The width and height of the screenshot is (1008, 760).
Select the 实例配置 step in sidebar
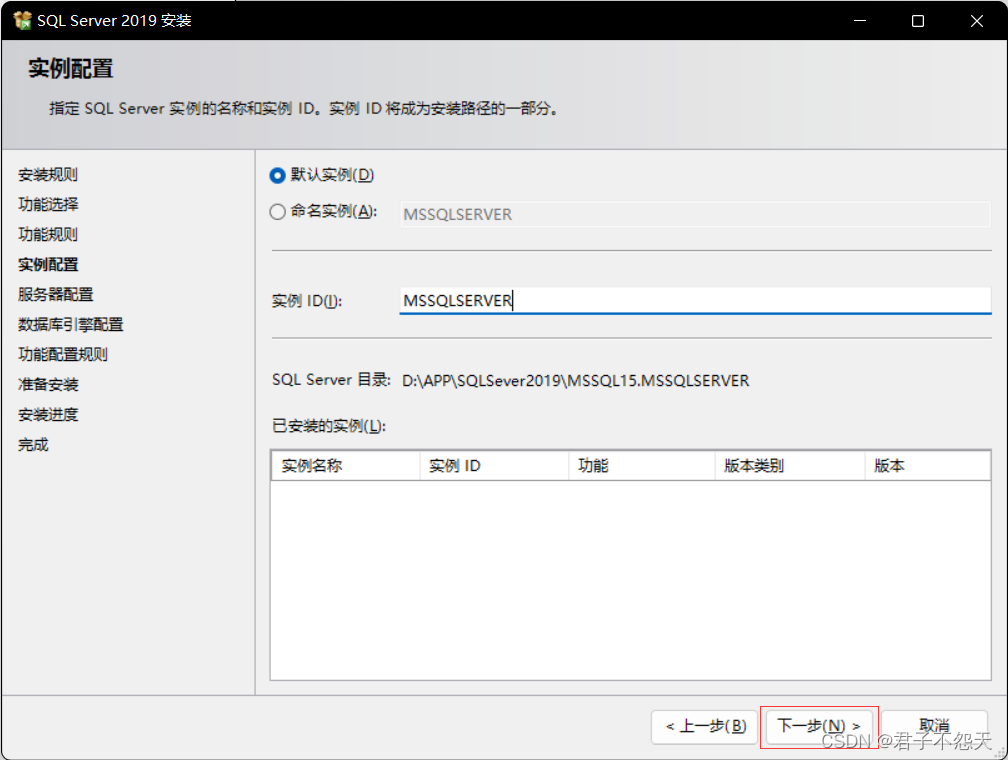click(48, 264)
